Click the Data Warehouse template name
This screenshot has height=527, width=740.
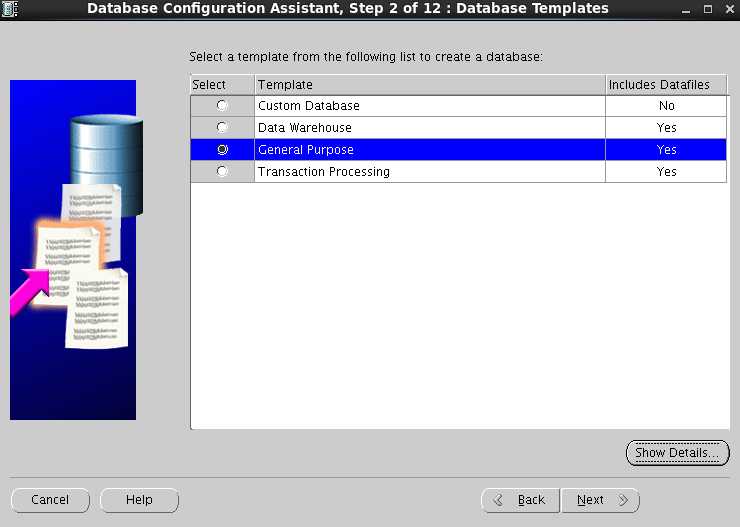pyautogui.click(x=304, y=127)
